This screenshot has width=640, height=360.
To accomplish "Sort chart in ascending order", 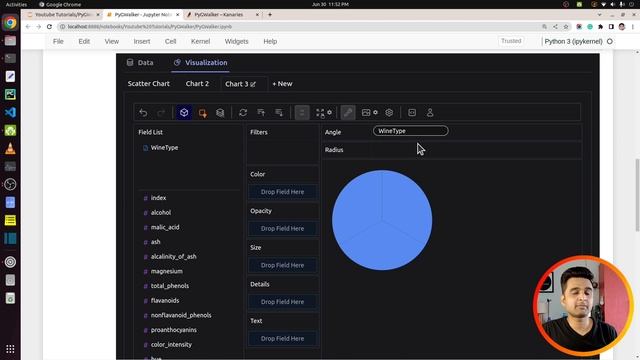I will 261,113.
